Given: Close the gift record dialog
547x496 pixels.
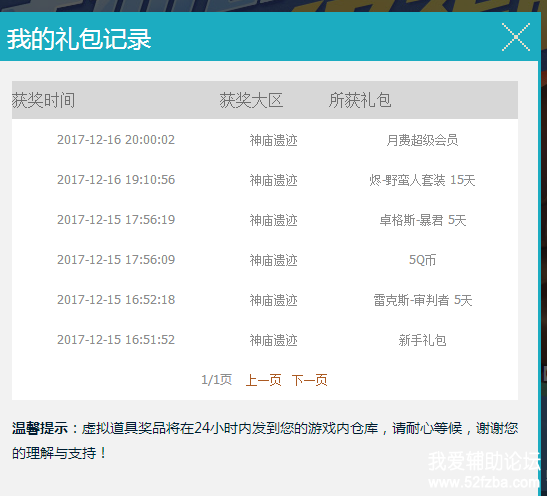Looking at the screenshot, I should coord(516,37).
